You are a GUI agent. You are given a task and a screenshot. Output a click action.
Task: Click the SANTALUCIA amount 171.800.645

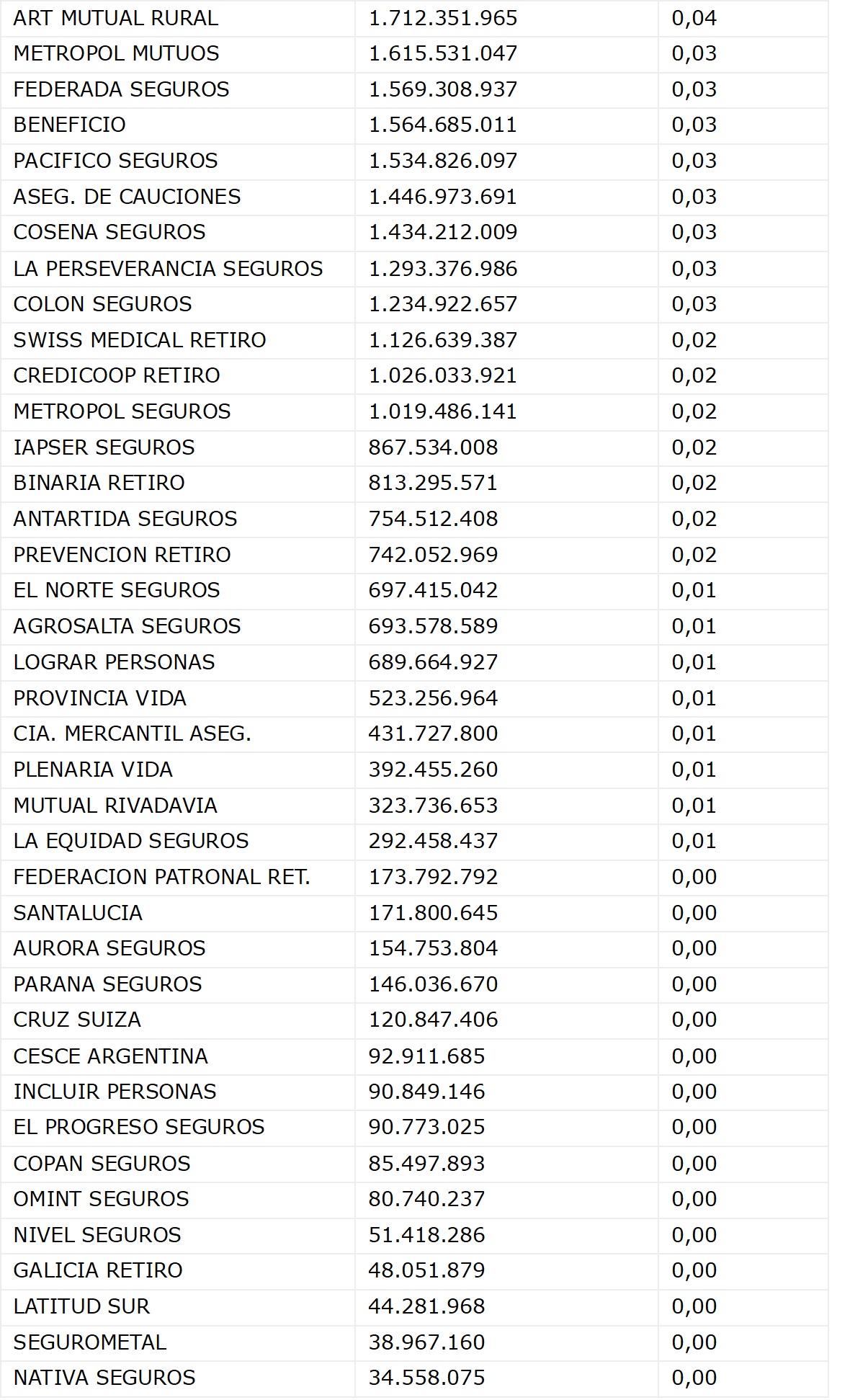tap(433, 913)
